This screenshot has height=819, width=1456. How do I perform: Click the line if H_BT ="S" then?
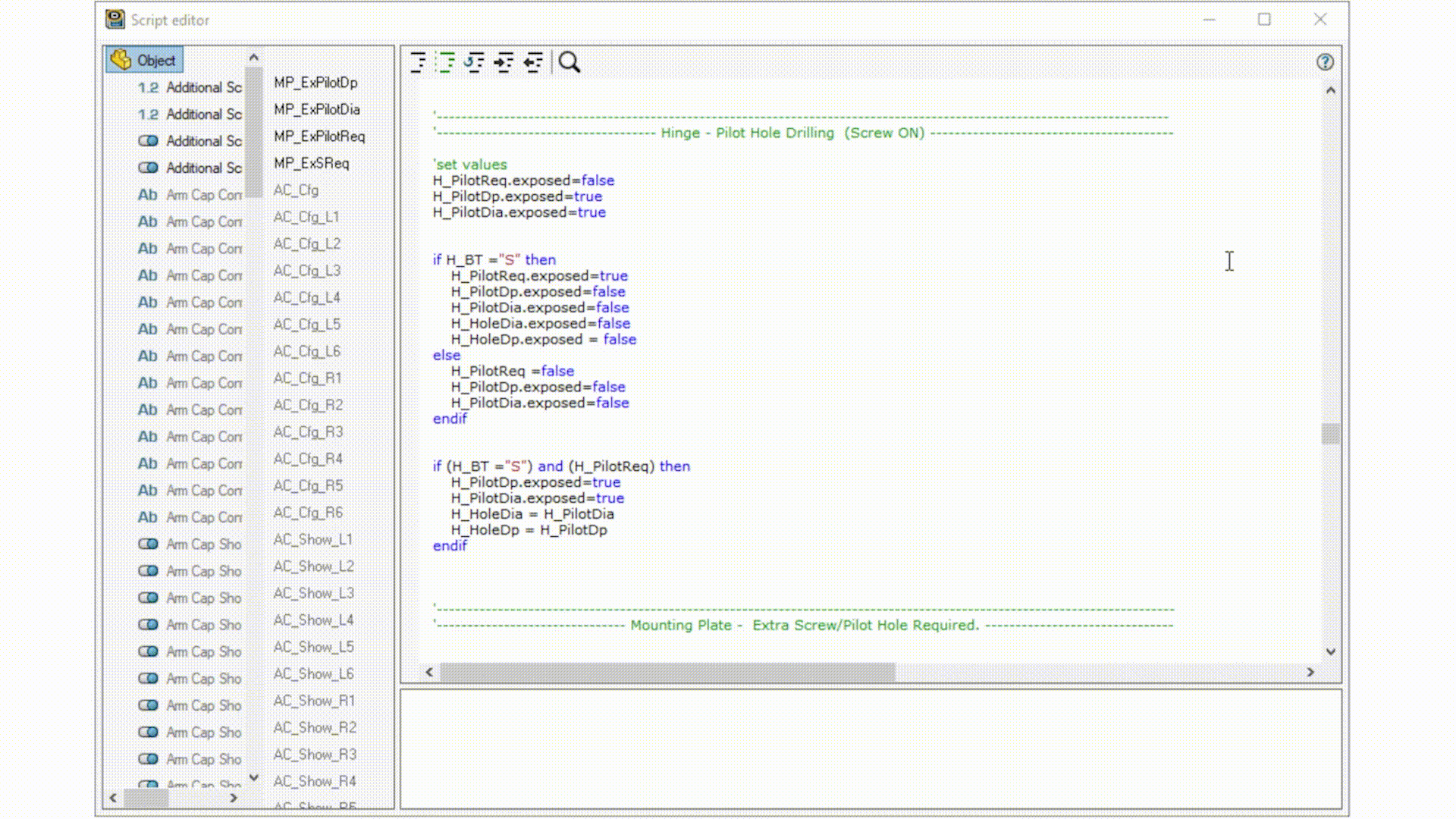pyautogui.click(x=494, y=259)
